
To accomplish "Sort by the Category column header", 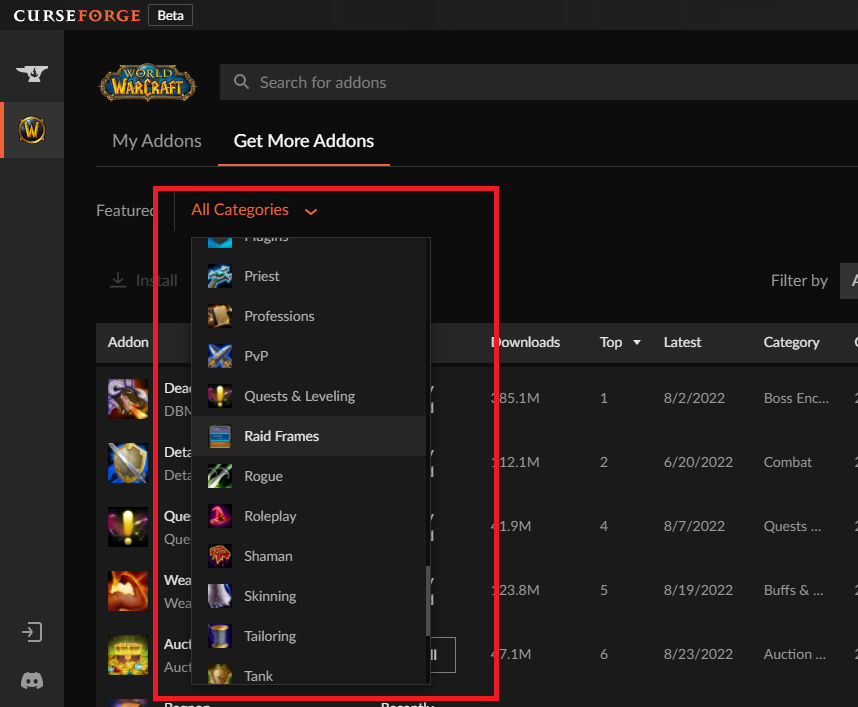I will 791,343.
